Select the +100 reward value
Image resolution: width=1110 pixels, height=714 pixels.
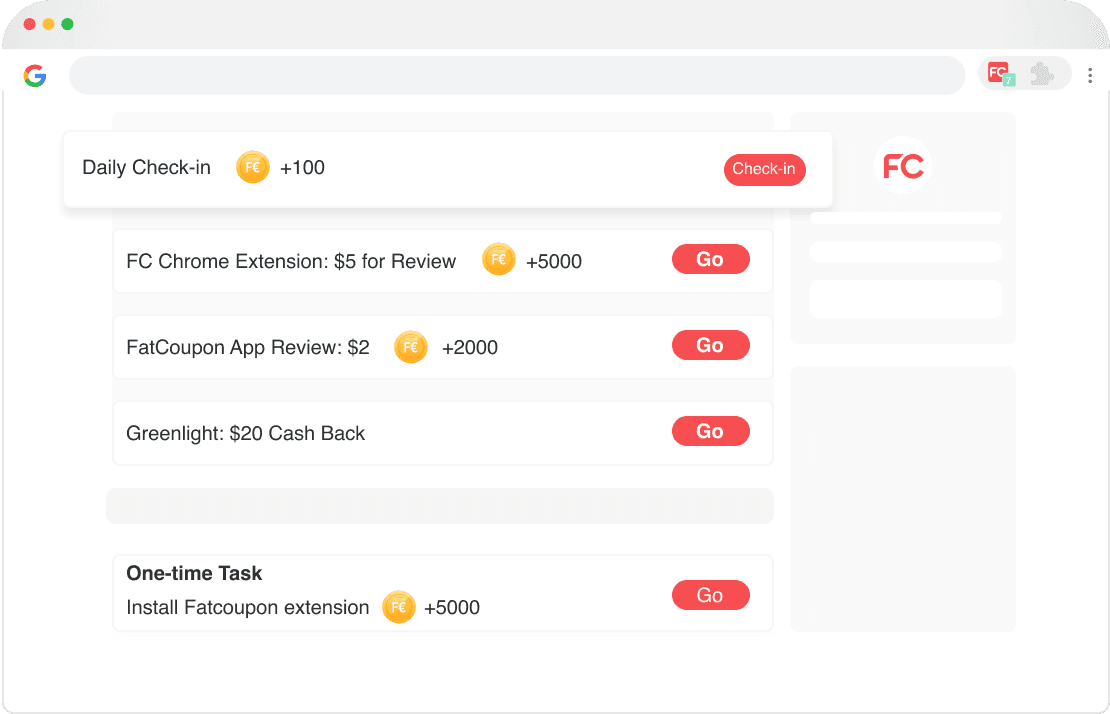(302, 168)
